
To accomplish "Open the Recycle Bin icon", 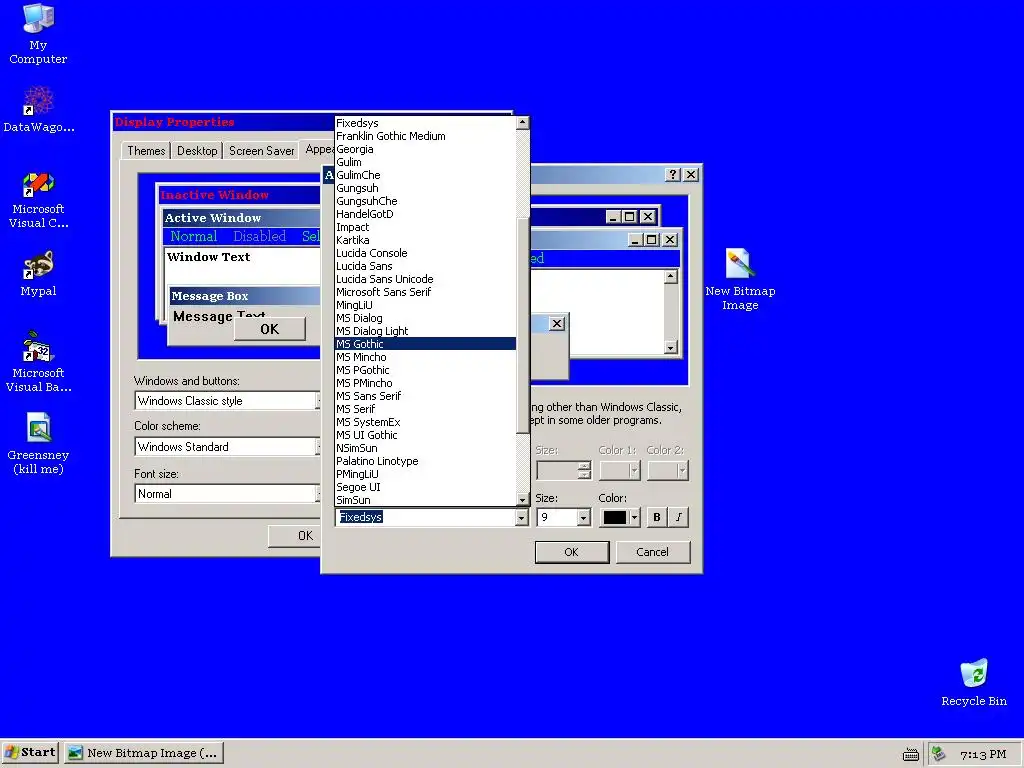I will pyautogui.click(x=974, y=682).
